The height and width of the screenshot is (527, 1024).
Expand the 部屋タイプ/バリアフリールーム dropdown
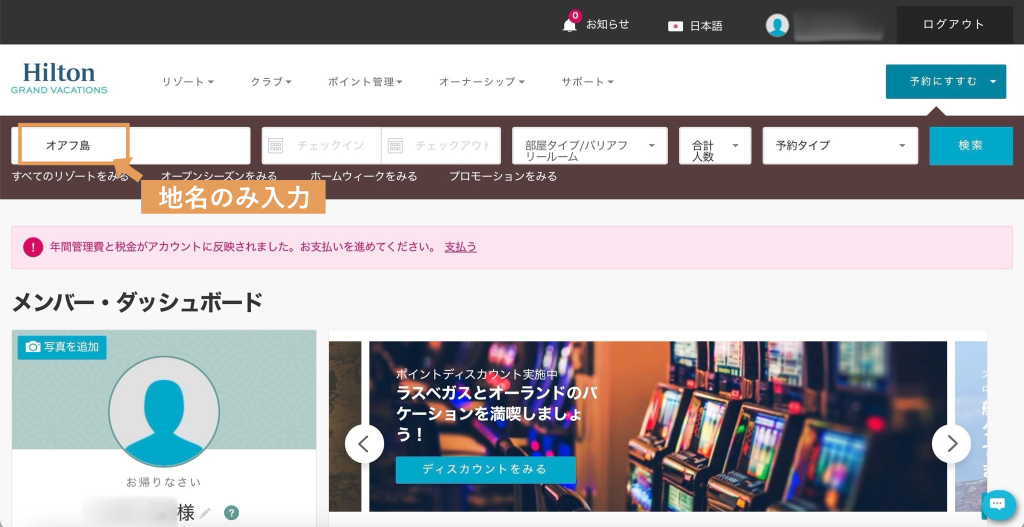[589, 146]
